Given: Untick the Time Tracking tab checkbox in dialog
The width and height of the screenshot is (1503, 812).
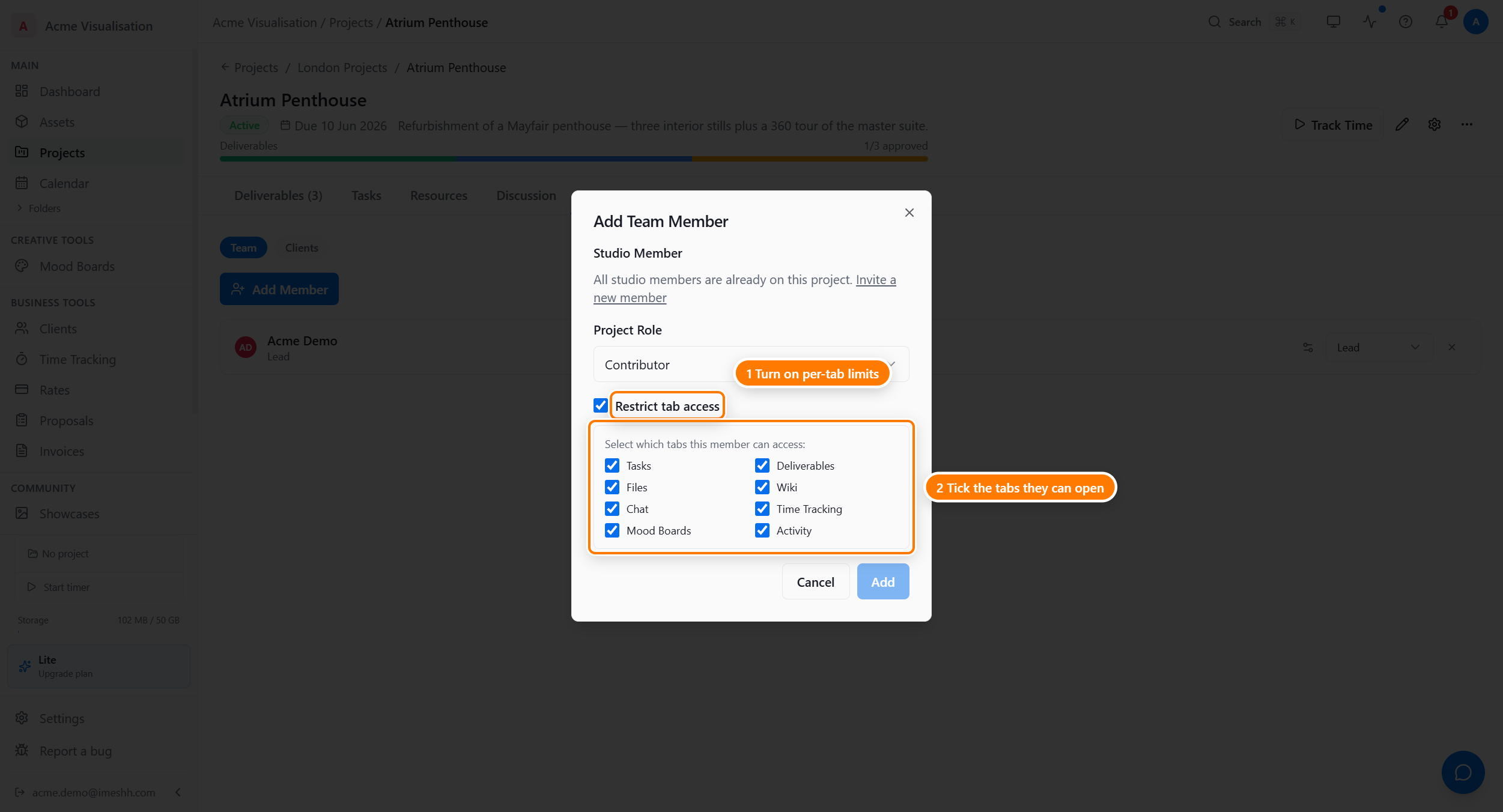Looking at the screenshot, I should 762,509.
